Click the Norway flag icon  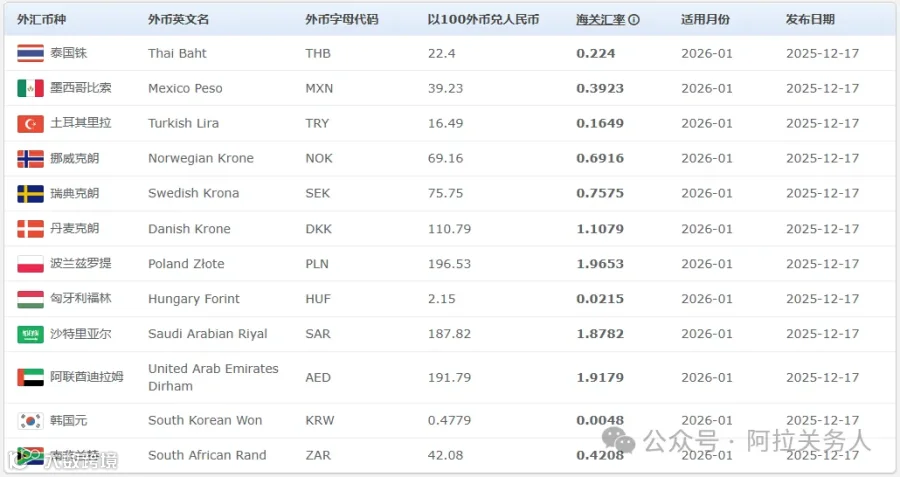(x=30, y=158)
